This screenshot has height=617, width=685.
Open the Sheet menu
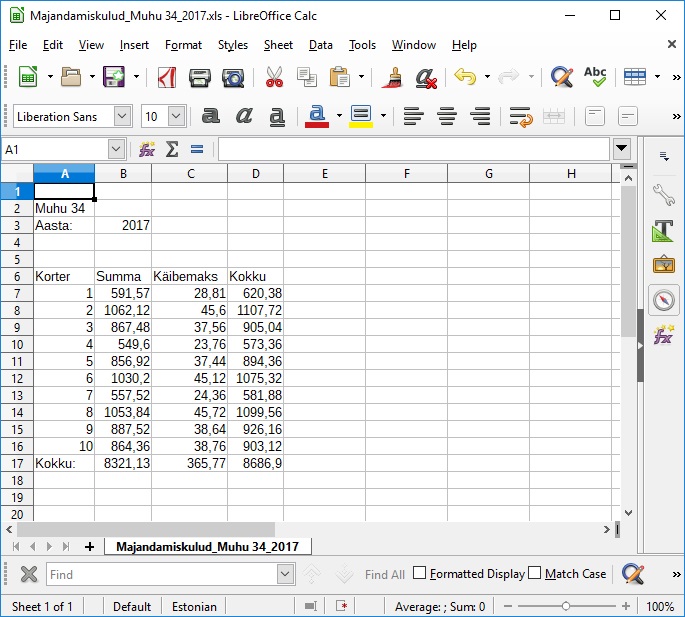278,45
